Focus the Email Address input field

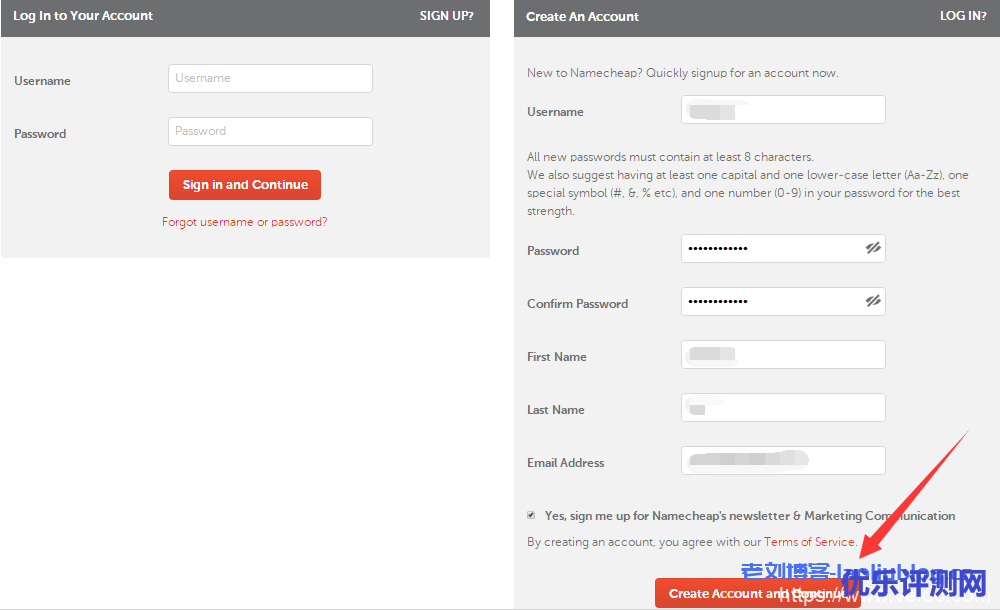coord(783,461)
